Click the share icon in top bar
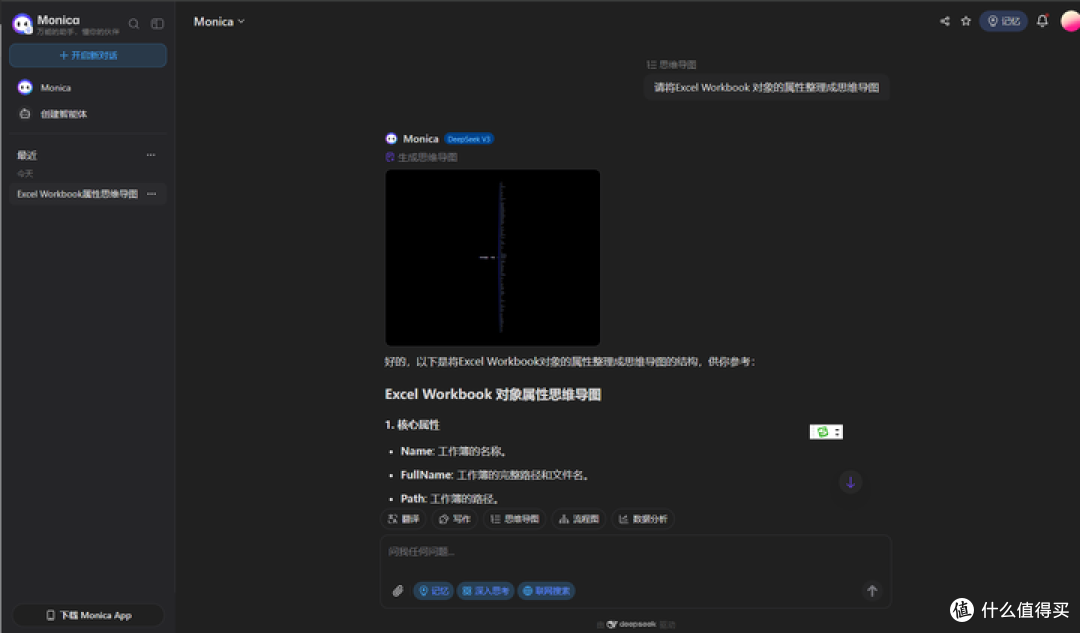Viewport: 1080px width, 633px height. (x=944, y=21)
